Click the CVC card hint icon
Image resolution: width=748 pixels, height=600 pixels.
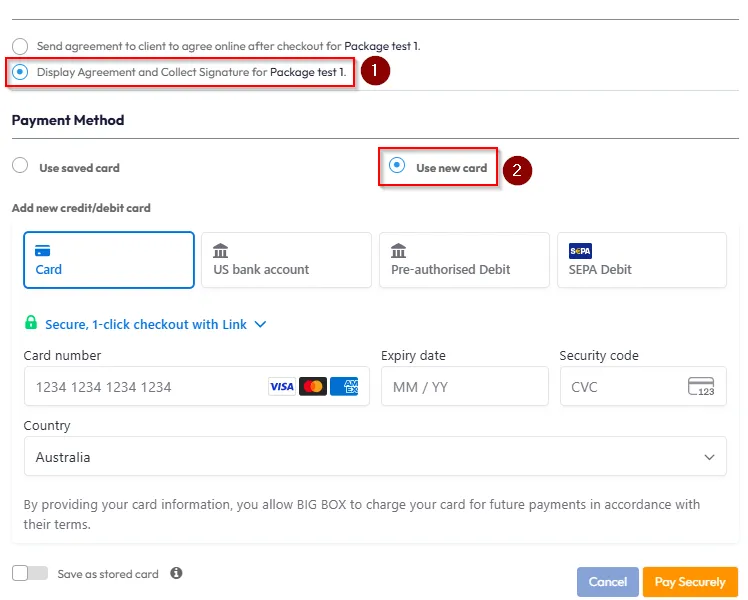[701, 386]
